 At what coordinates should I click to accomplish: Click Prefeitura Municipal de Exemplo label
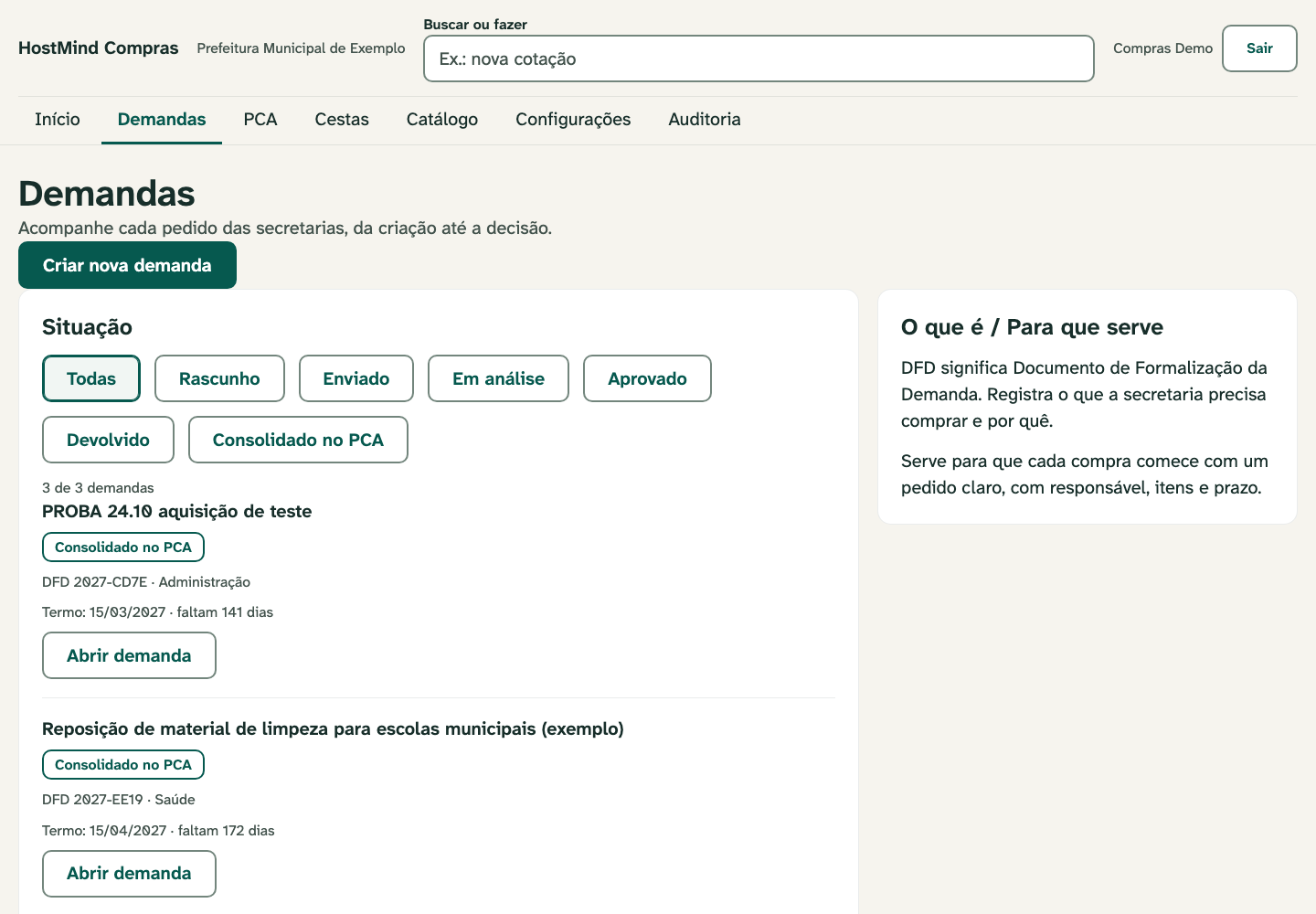click(x=302, y=48)
